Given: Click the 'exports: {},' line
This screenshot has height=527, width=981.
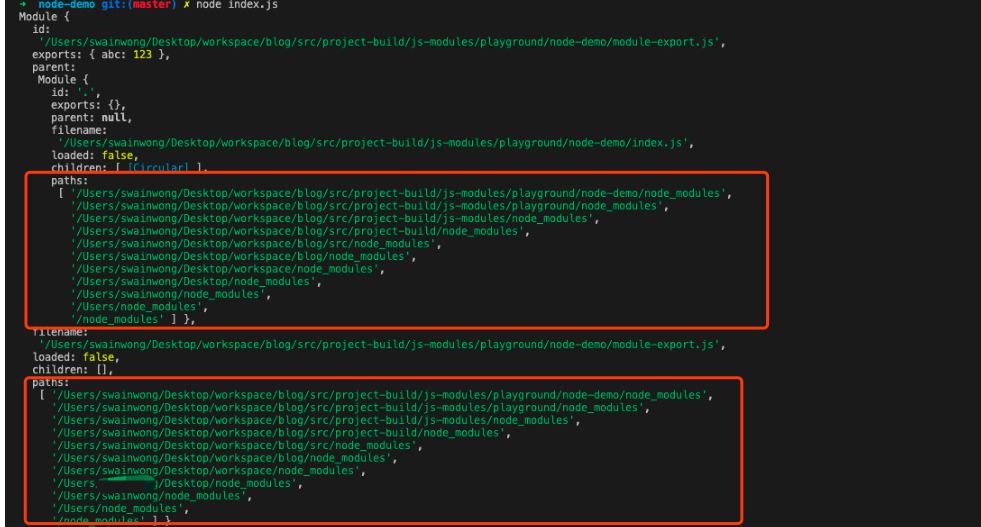Looking at the screenshot, I should point(88,105).
